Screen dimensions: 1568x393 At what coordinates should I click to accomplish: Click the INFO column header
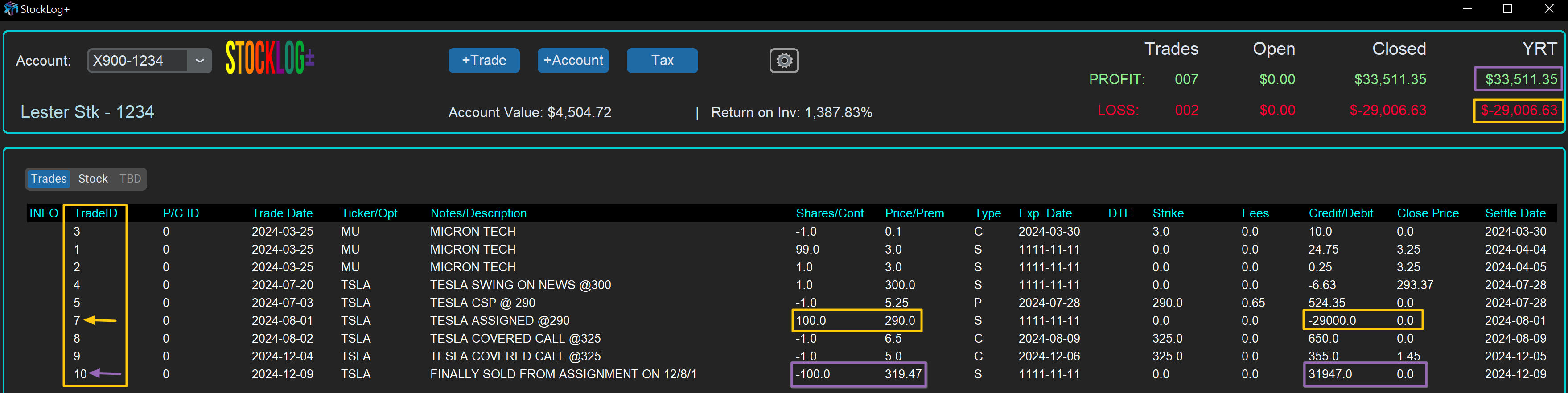[x=44, y=213]
